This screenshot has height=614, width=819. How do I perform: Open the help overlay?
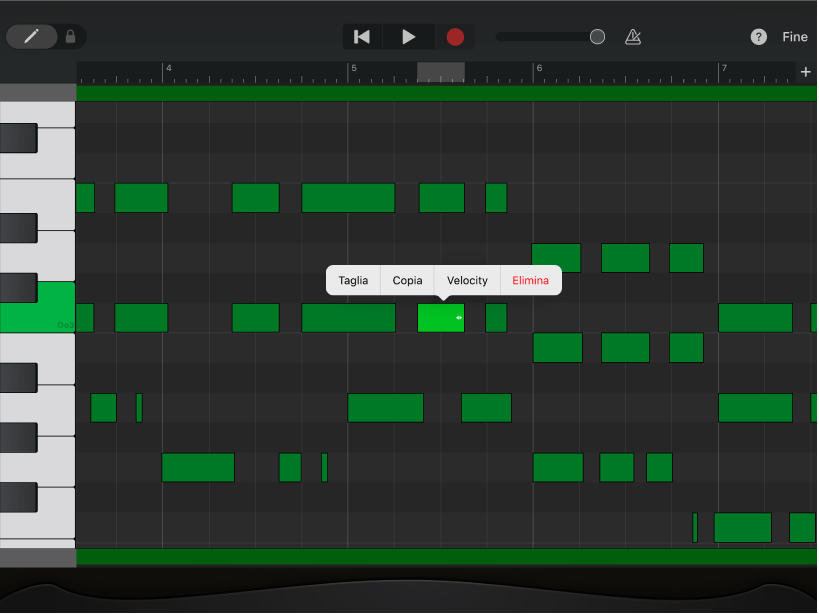coord(757,37)
